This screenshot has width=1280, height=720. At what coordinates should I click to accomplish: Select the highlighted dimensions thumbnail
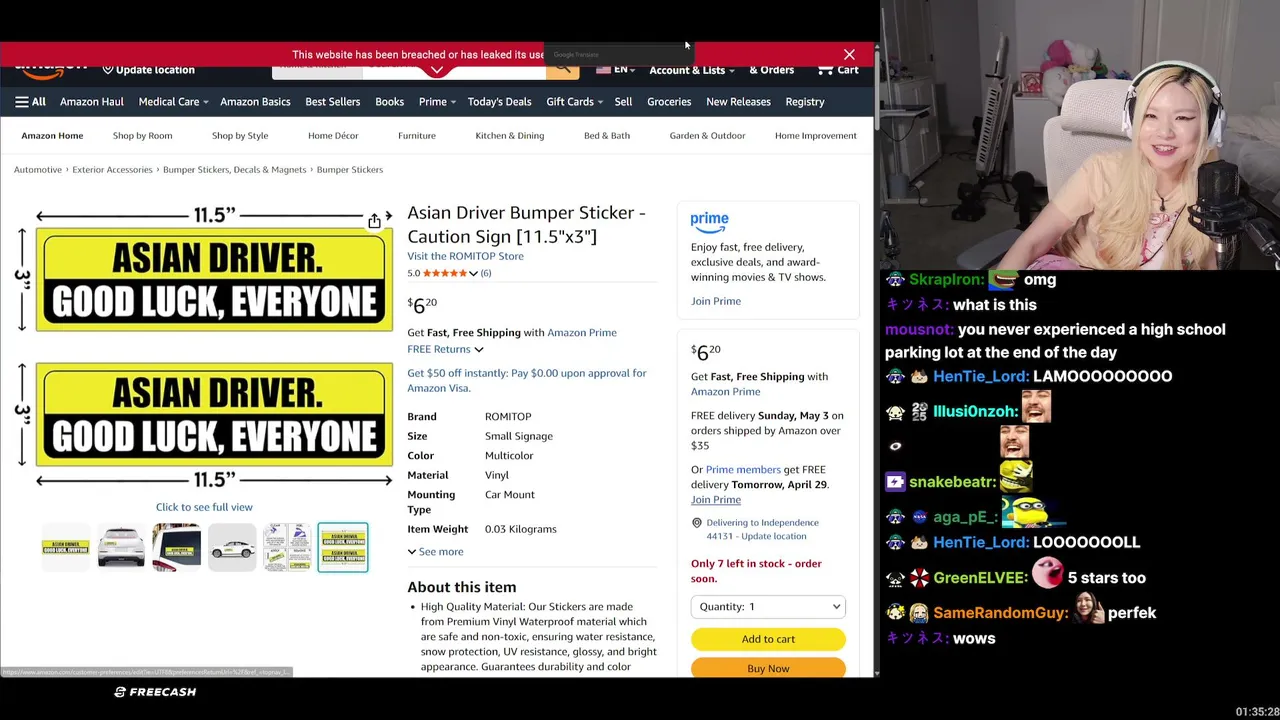coord(343,547)
